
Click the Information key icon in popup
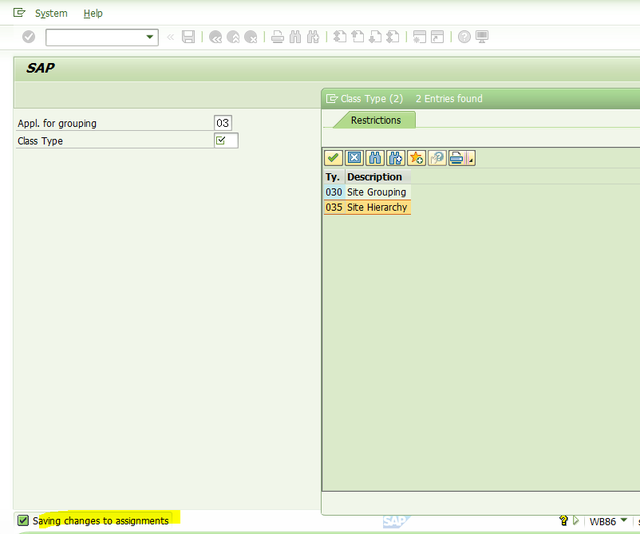[437, 158]
